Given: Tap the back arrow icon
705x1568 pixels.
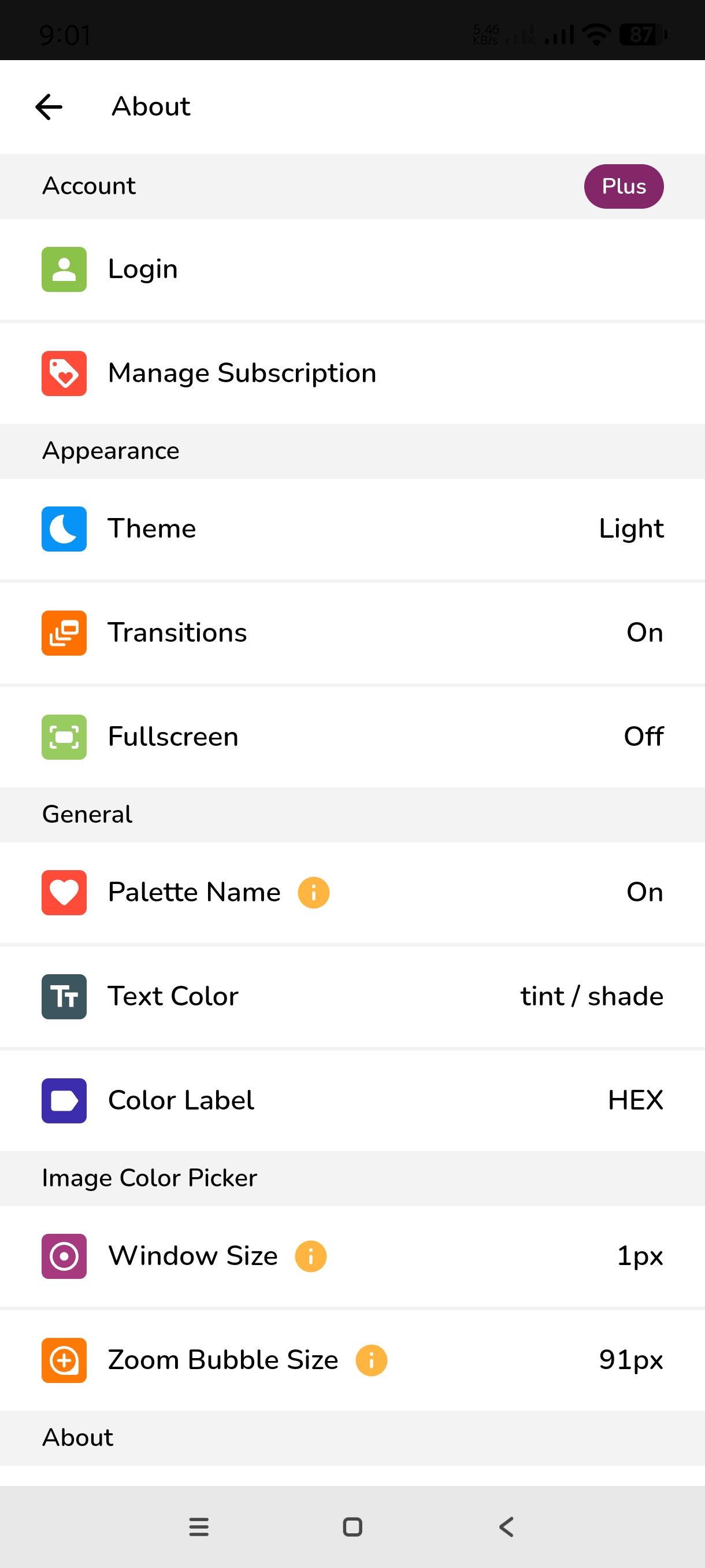Looking at the screenshot, I should point(49,107).
